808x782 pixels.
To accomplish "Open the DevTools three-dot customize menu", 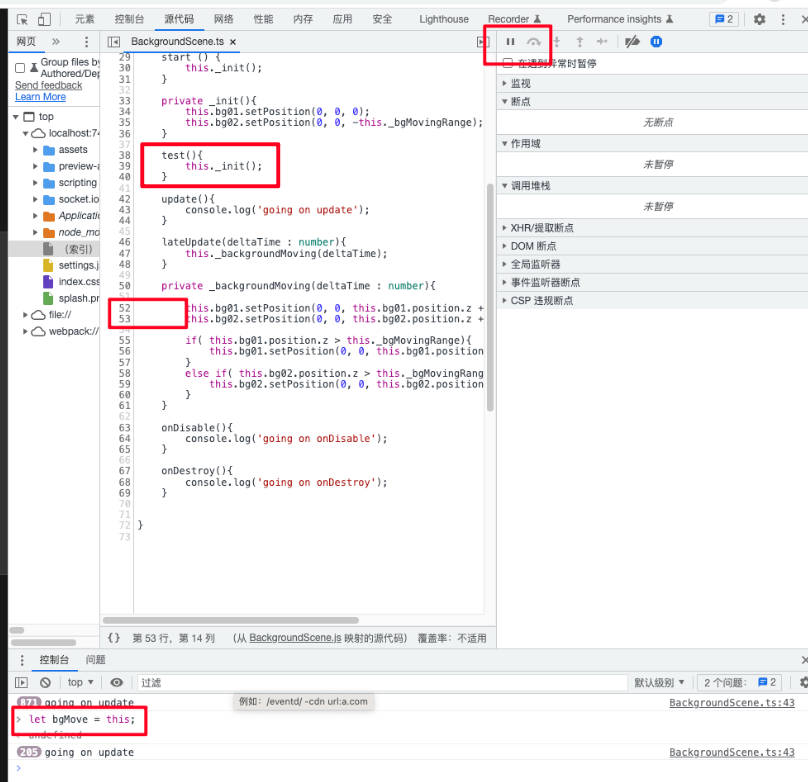I will tap(783, 20).
